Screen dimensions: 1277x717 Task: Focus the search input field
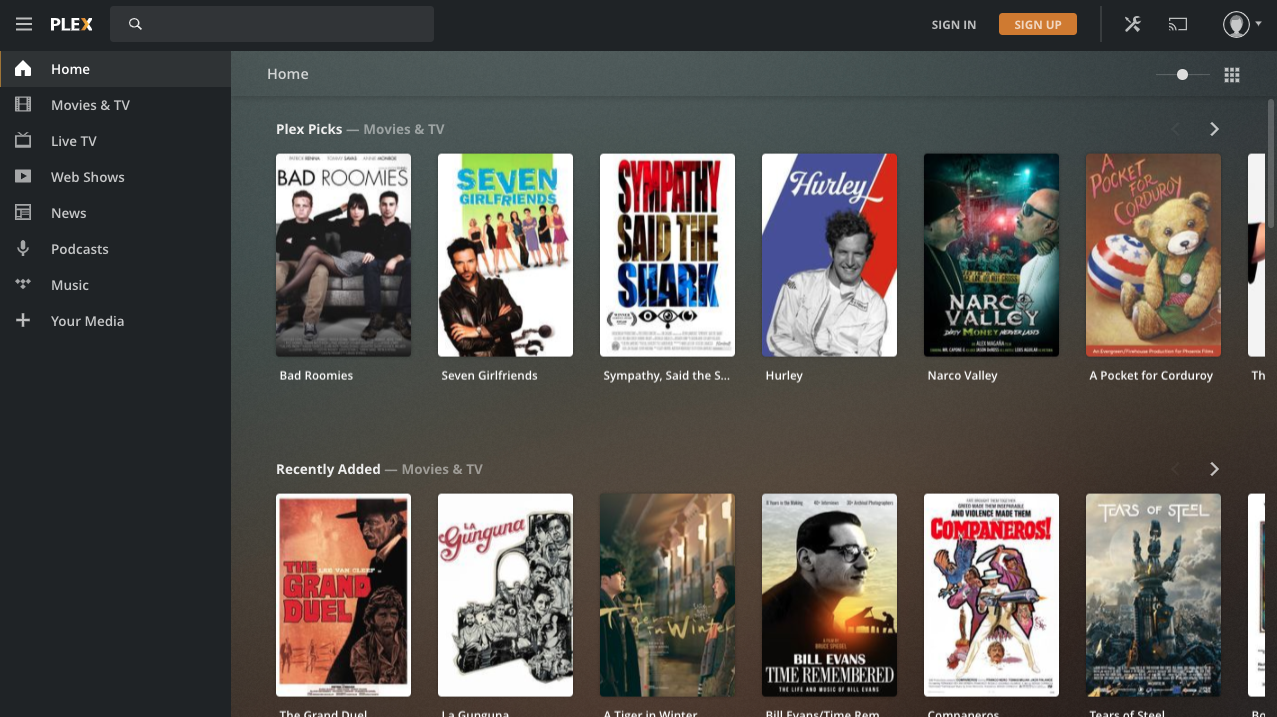click(x=272, y=24)
